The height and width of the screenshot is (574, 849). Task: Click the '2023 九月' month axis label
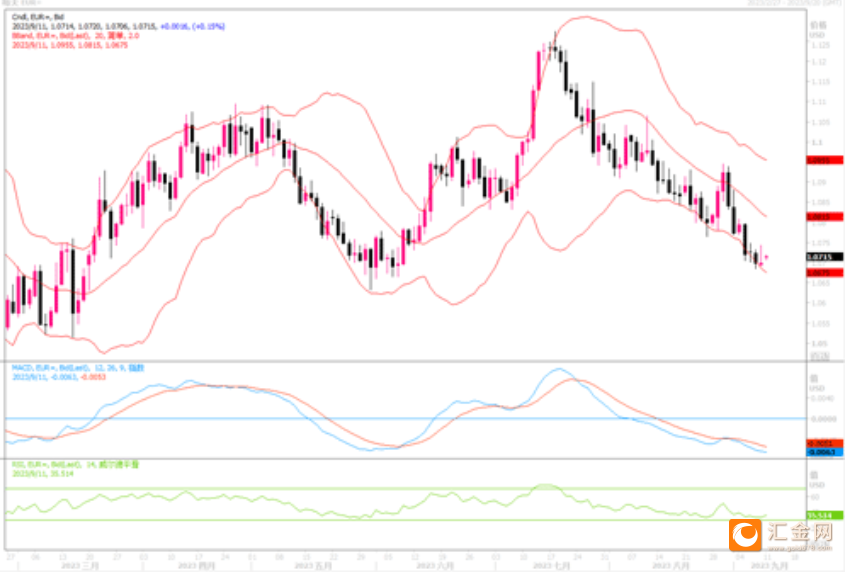(x=768, y=566)
